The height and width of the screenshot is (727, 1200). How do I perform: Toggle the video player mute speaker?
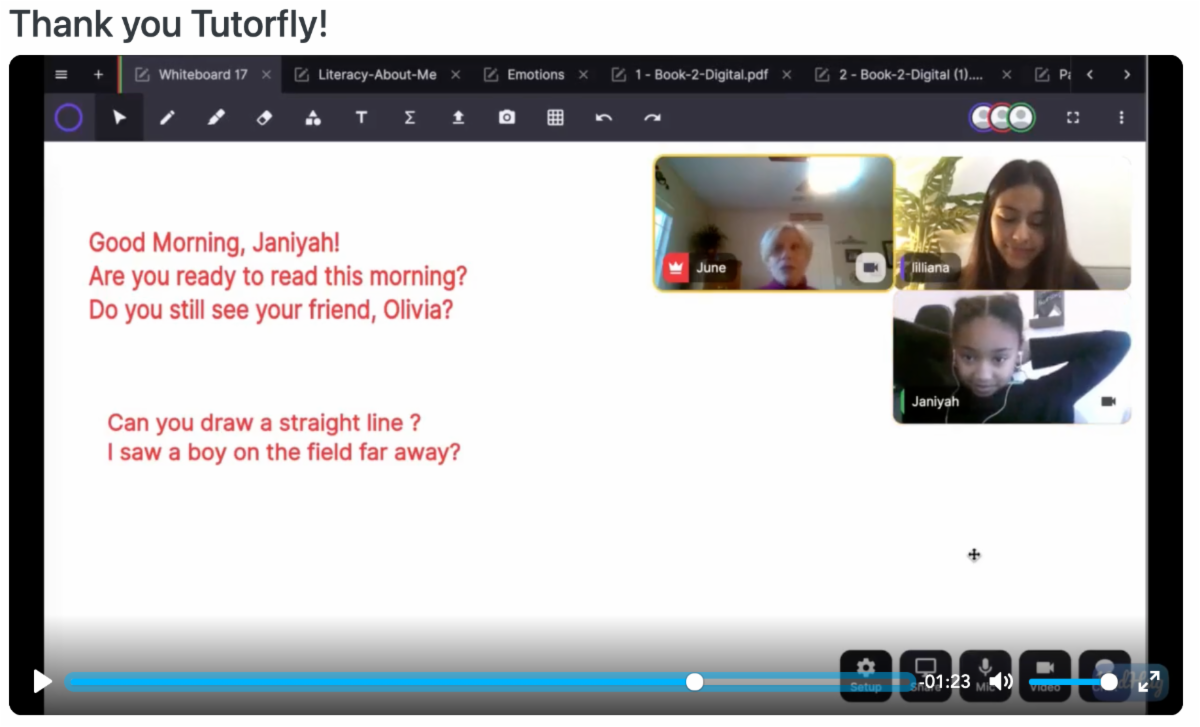pyautogui.click(x=1000, y=682)
